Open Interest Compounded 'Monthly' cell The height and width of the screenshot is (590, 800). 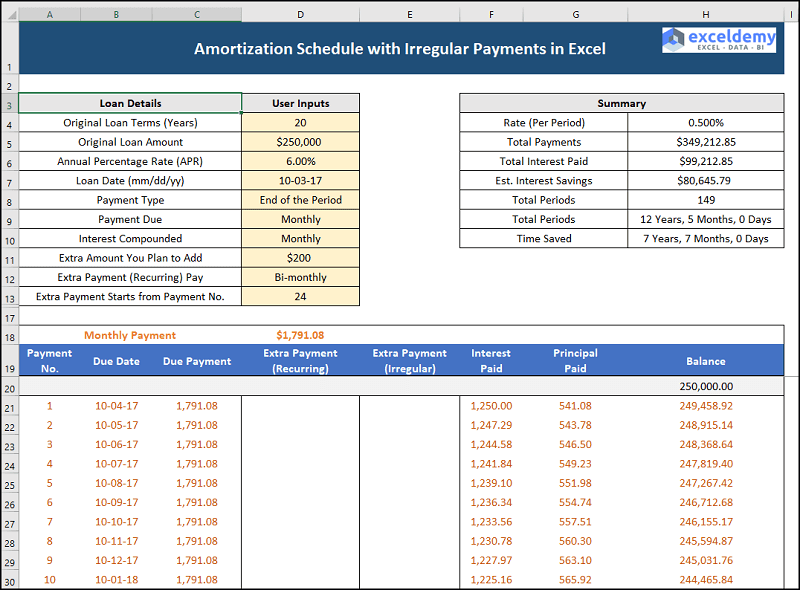pyautogui.click(x=301, y=239)
